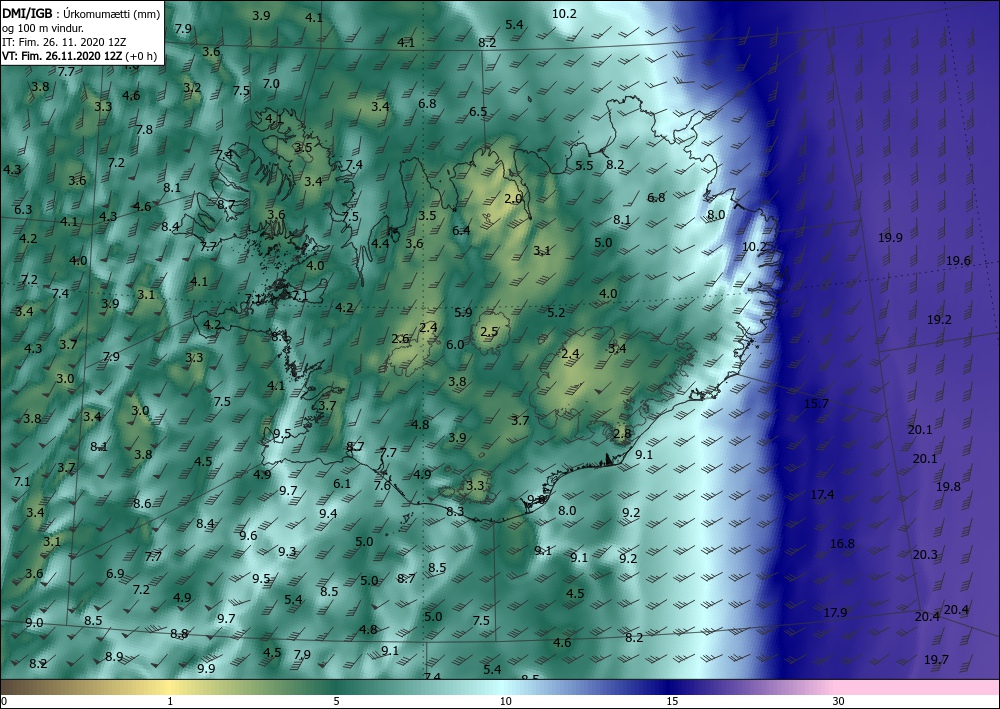Click the 2.6 value in central Iceland
1000x709 pixels.
point(401,339)
